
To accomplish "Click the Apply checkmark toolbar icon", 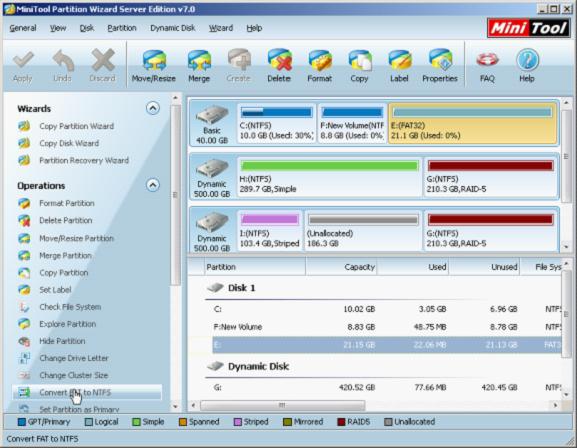I will pos(23,60).
